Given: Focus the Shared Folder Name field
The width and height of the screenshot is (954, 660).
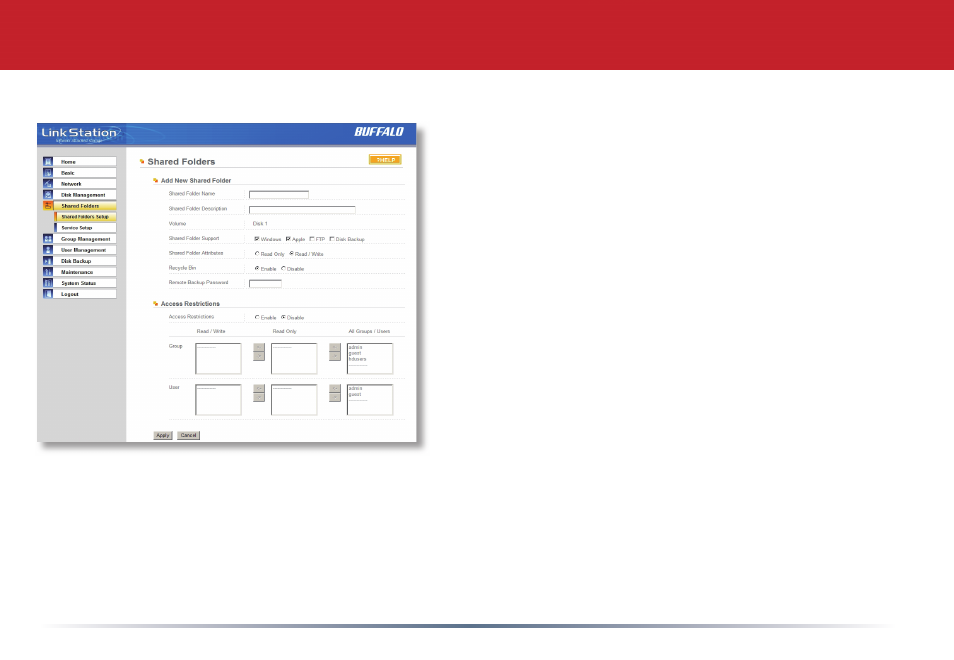Looking at the screenshot, I should (279, 195).
